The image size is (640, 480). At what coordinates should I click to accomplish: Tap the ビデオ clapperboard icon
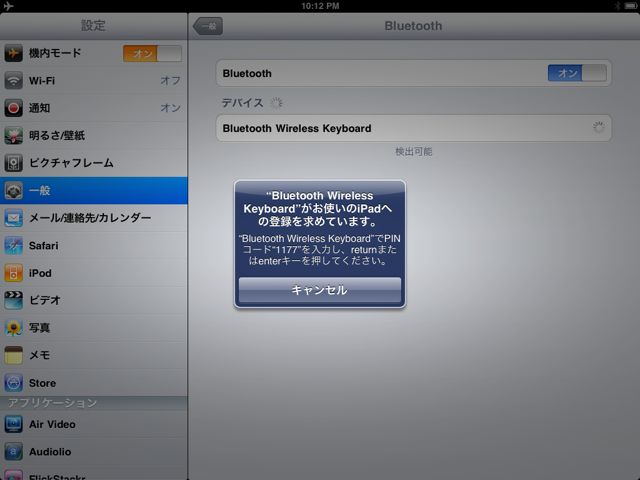[13, 300]
